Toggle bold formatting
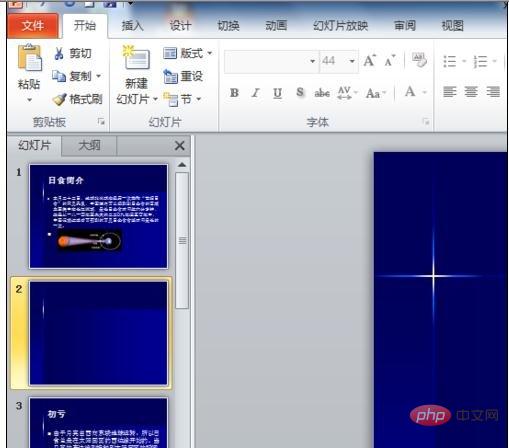The height and width of the screenshot is (448, 509). coord(234,93)
